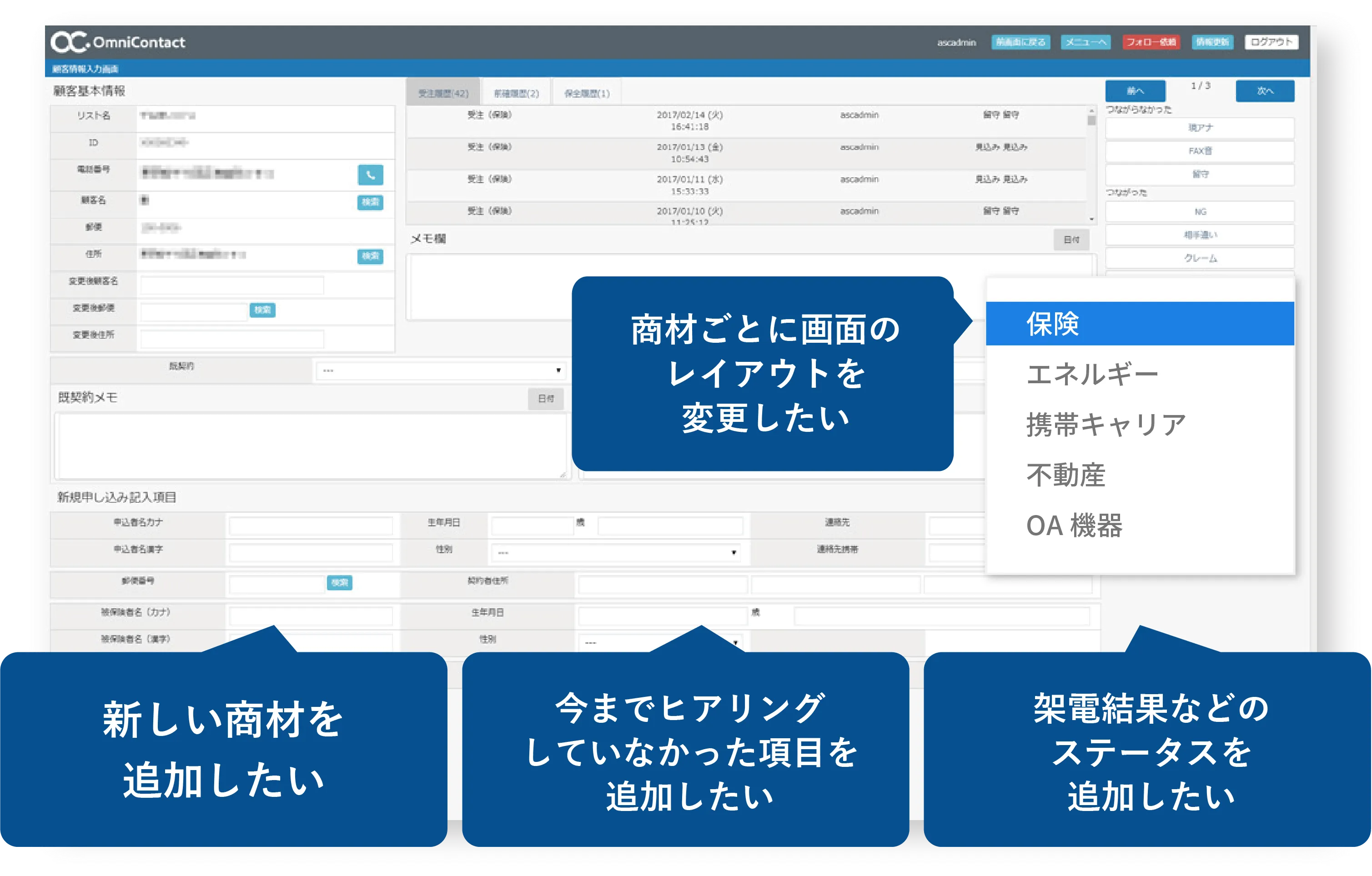Click the 郵便番号 input field
Image resolution: width=1372 pixels, height=876 pixels.
pos(277,584)
